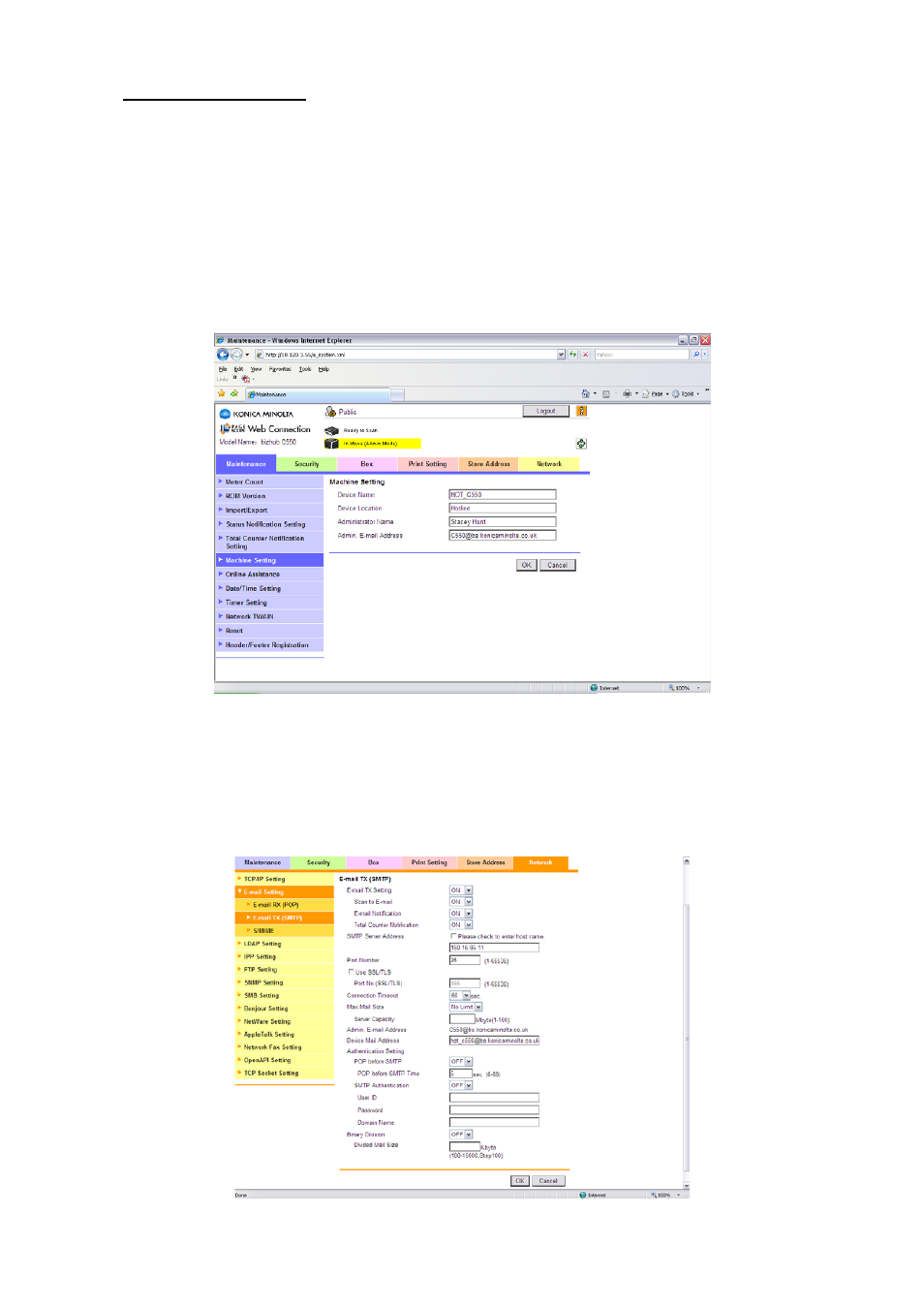Click the Print icon in IE toolbar
The width and height of the screenshot is (924, 1308).
coord(627,394)
